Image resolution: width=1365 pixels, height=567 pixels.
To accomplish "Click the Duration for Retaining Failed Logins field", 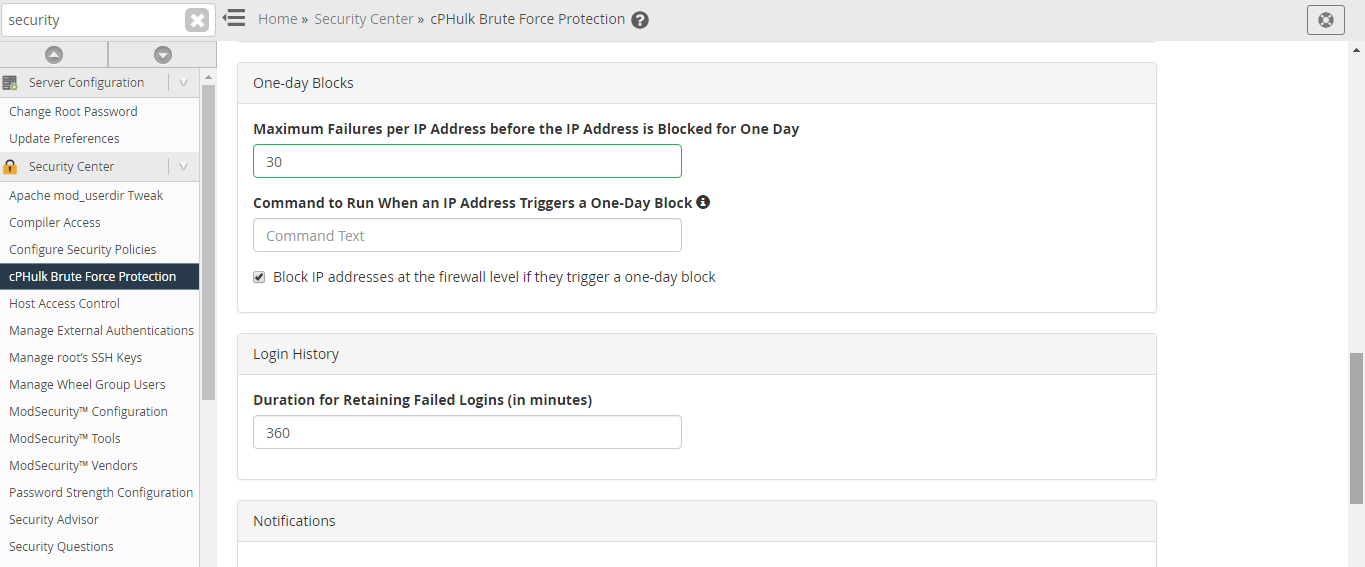I will click(467, 433).
